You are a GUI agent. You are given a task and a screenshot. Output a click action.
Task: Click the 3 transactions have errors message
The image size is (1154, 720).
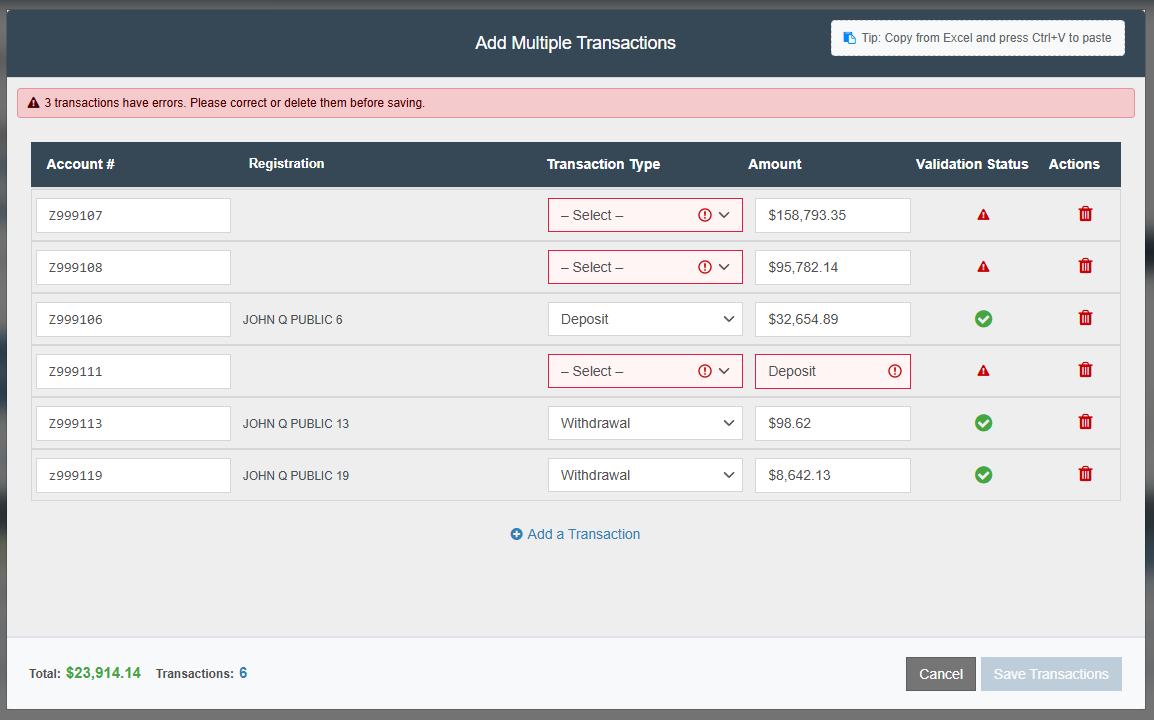[235, 103]
